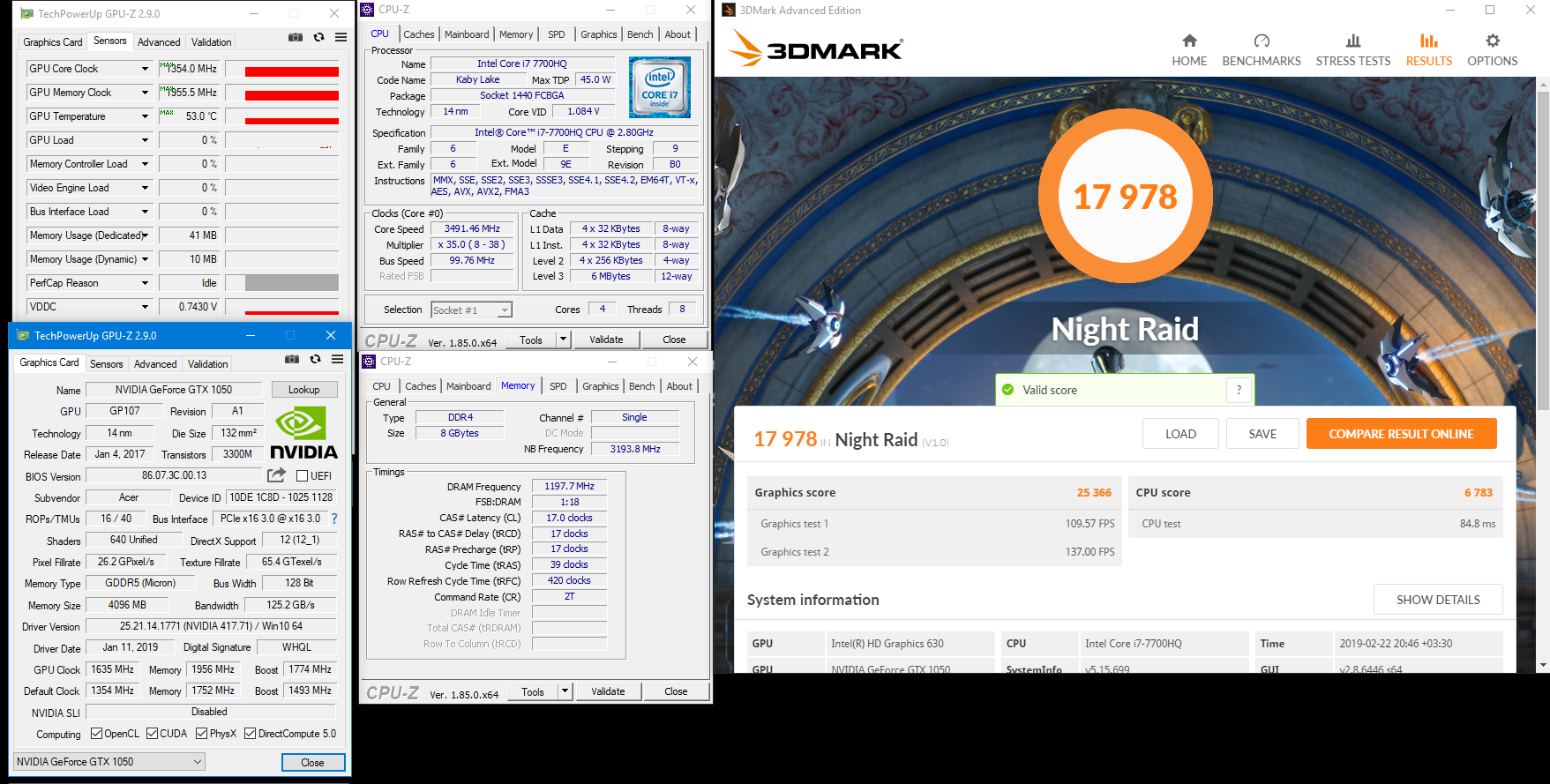Click camera screenshot icon in GPU-Z Sensors window
The image size is (1550, 784).
296,37
